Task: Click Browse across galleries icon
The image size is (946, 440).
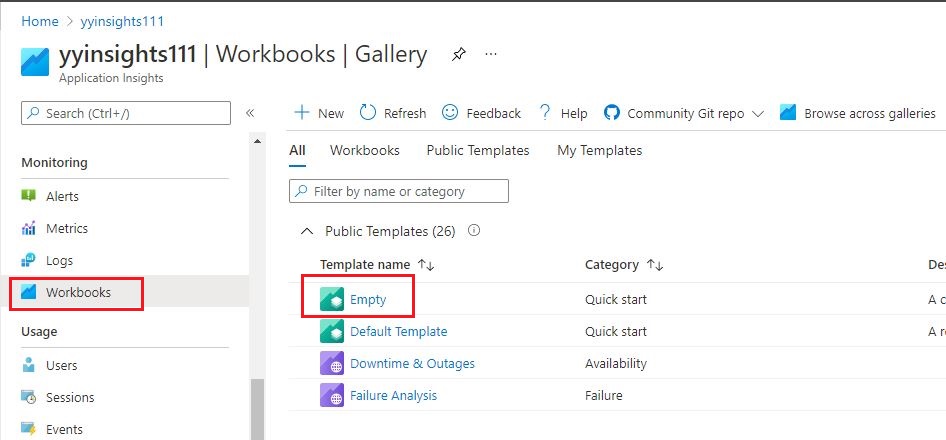Action: pos(788,113)
